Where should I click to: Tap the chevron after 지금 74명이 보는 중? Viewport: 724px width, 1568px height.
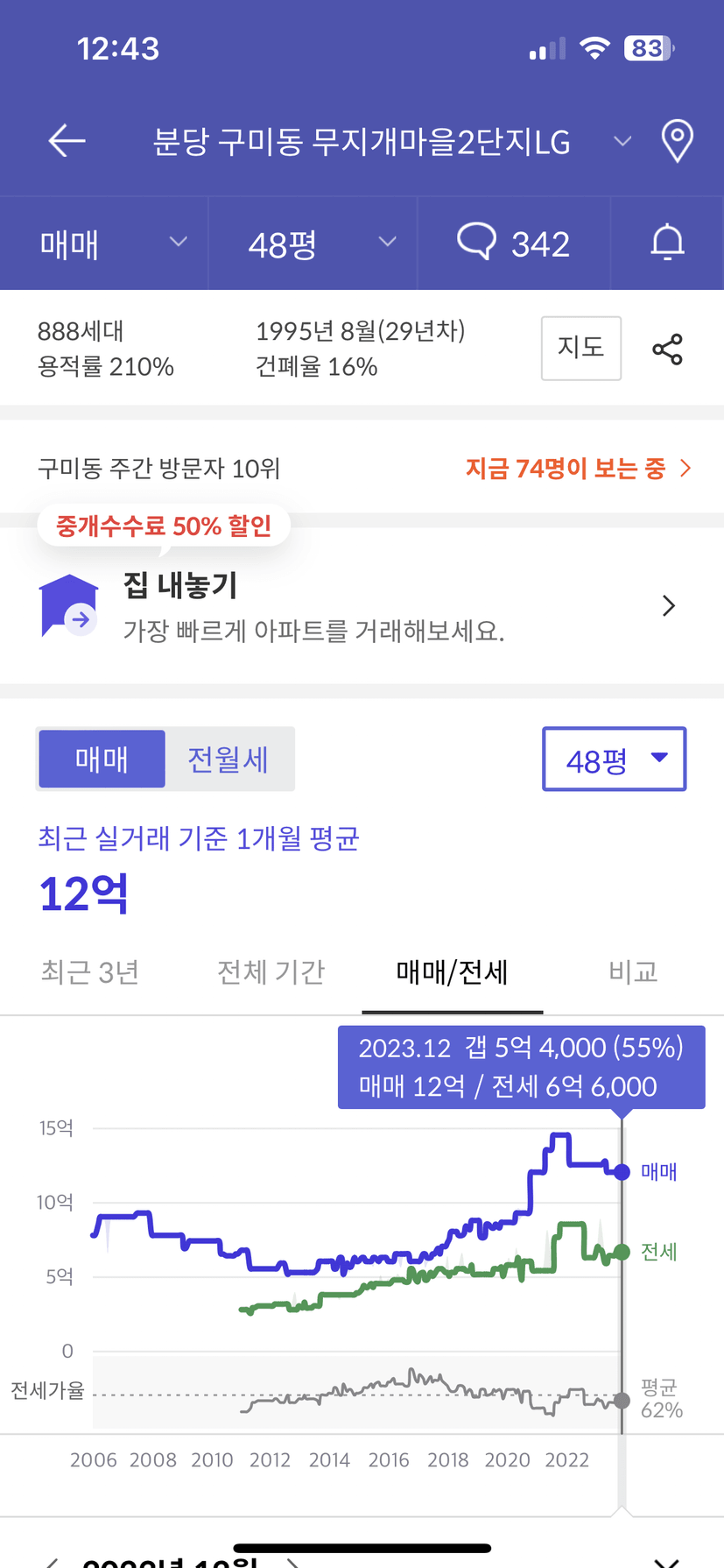click(685, 469)
